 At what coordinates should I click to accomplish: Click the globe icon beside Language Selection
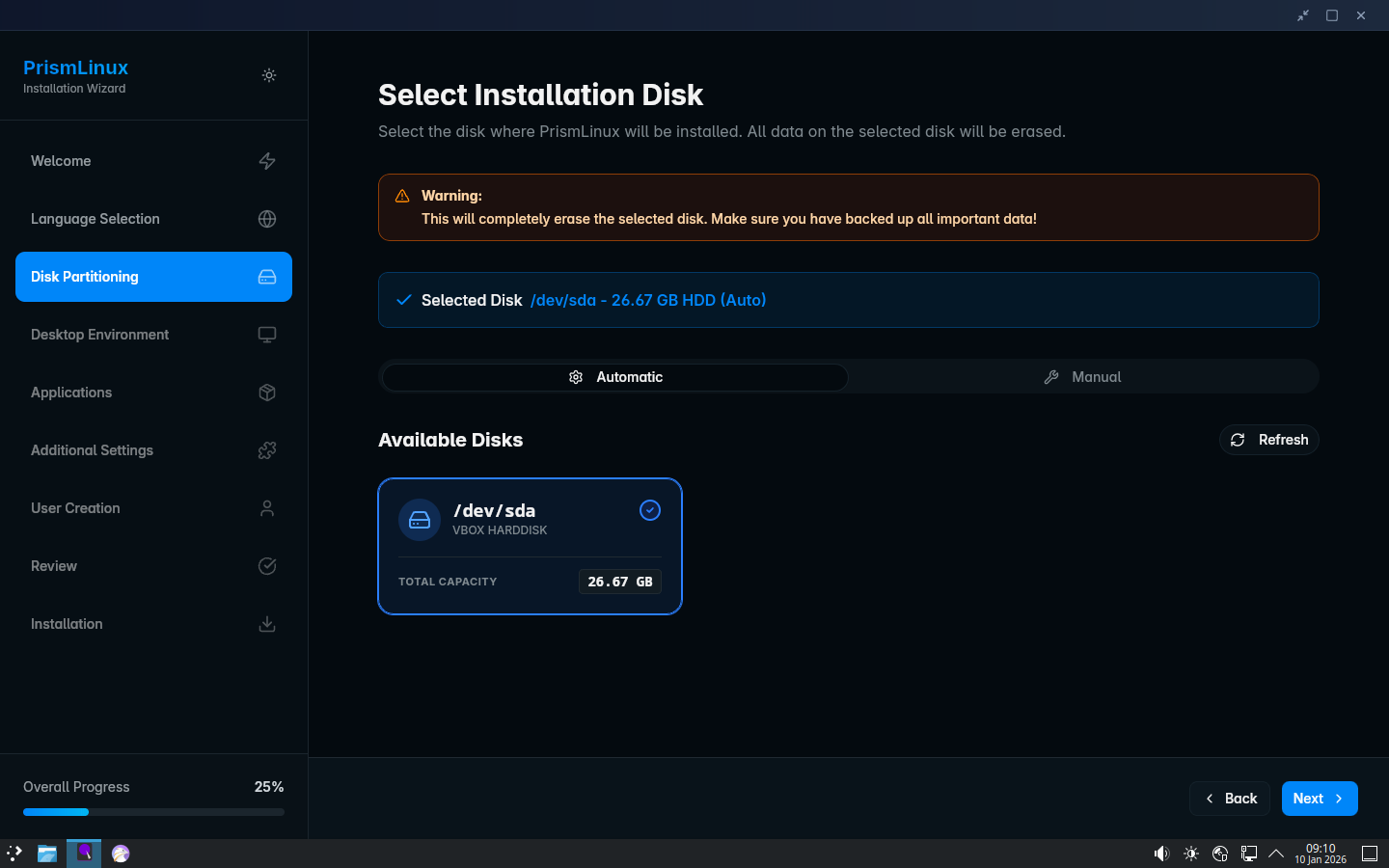(267, 219)
